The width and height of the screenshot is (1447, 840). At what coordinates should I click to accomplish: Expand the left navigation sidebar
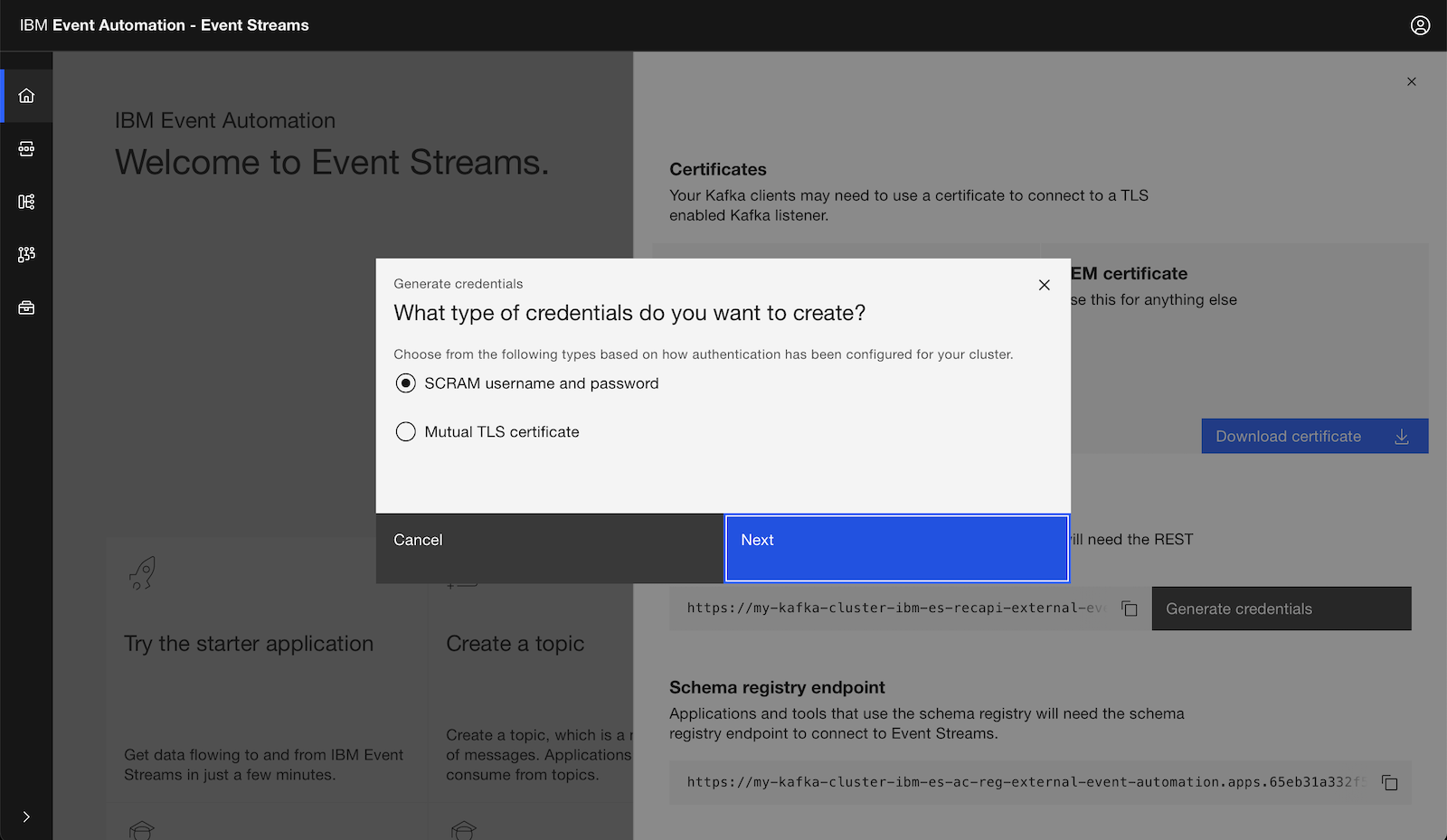click(x=26, y=816)
